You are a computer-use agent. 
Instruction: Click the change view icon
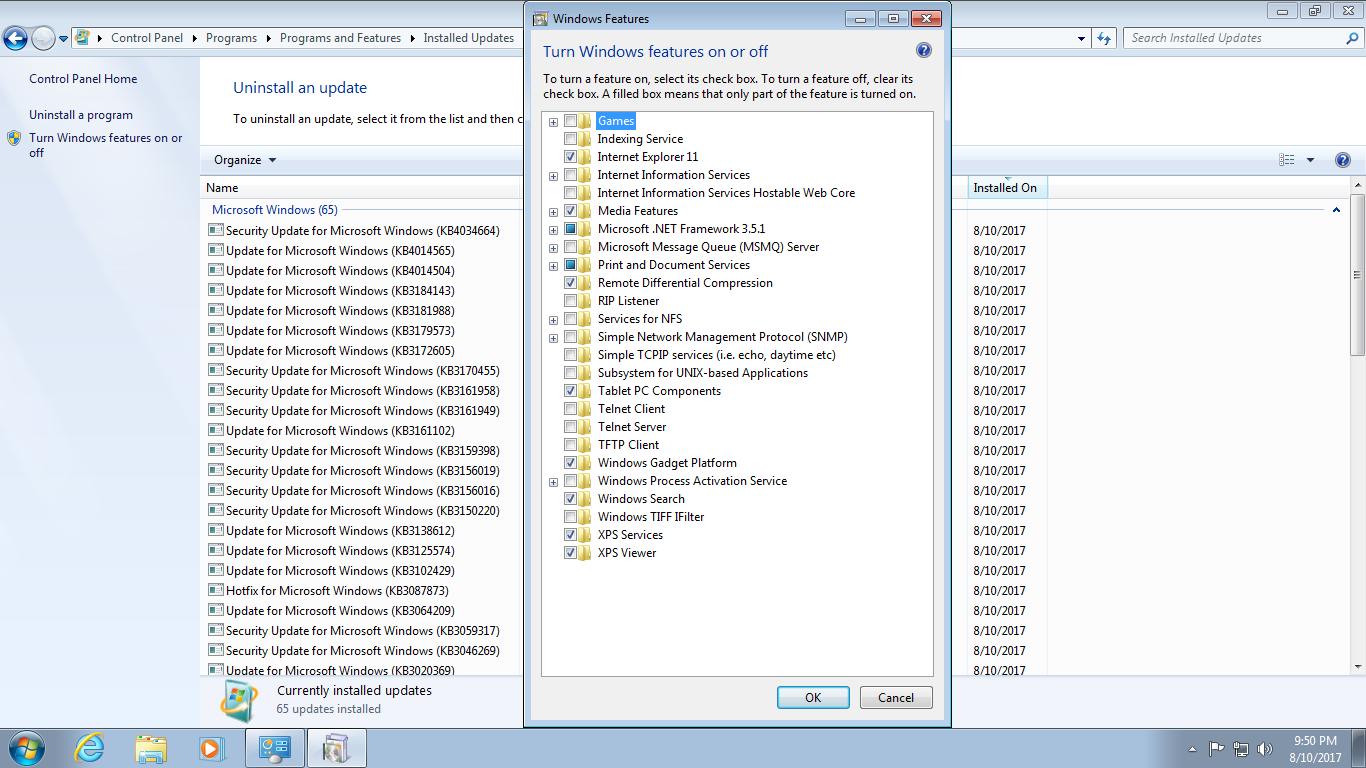[1287, 160]
